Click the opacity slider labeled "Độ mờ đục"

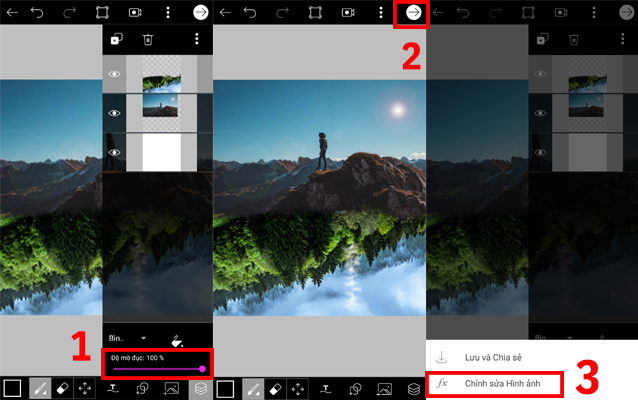(158, 369)
